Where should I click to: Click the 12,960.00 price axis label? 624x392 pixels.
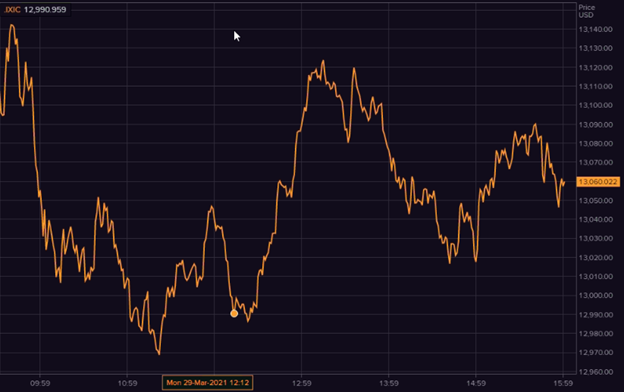(x=595, y=372)
